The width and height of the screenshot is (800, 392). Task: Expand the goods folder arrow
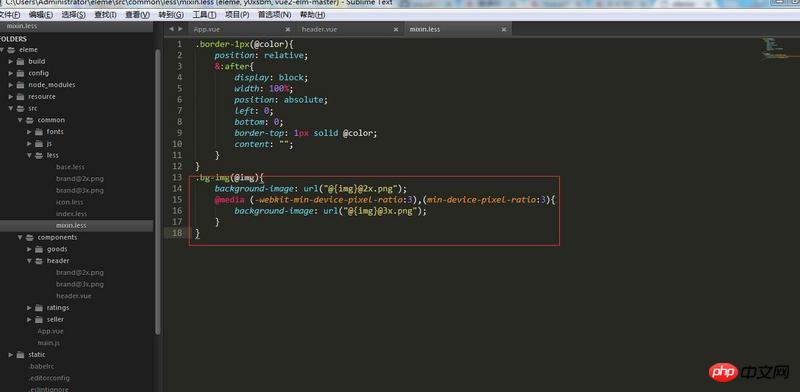tap(29, 250)
